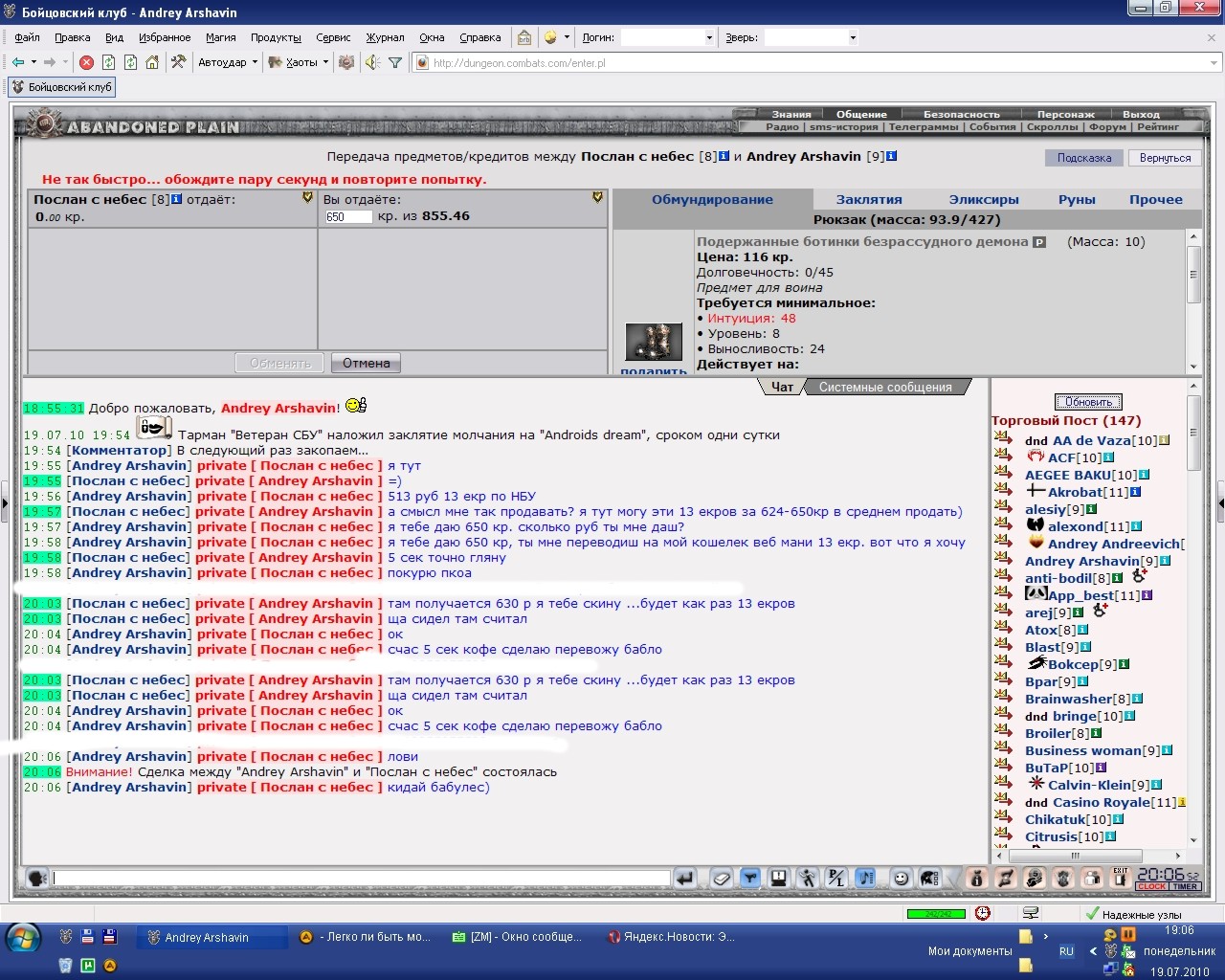Click the crossed hammers tools icon
The height and width of the screenshot is (980, 1225).
point(178,62)
